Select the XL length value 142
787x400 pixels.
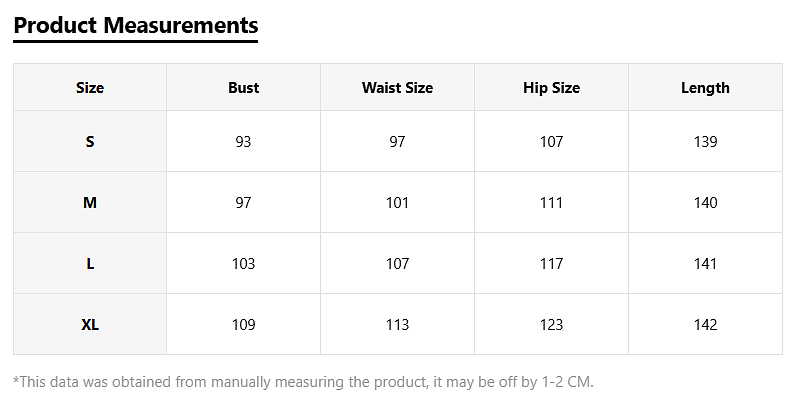[x=705, y=325]
